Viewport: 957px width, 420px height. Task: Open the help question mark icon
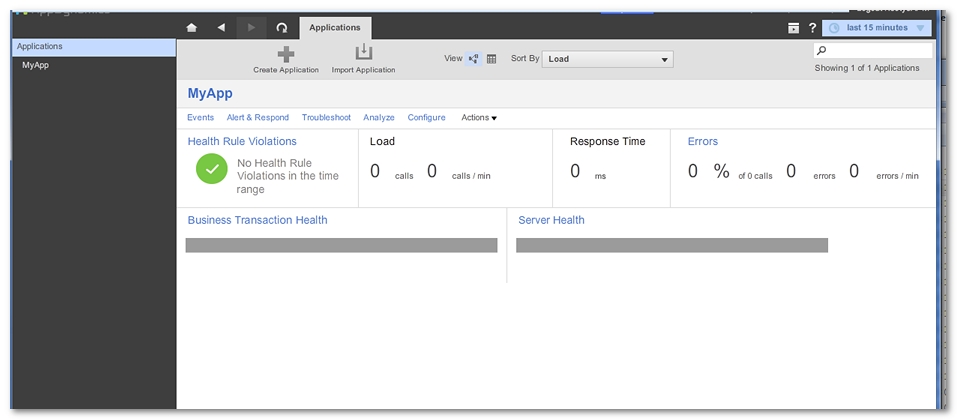click(x=812, y=28)
